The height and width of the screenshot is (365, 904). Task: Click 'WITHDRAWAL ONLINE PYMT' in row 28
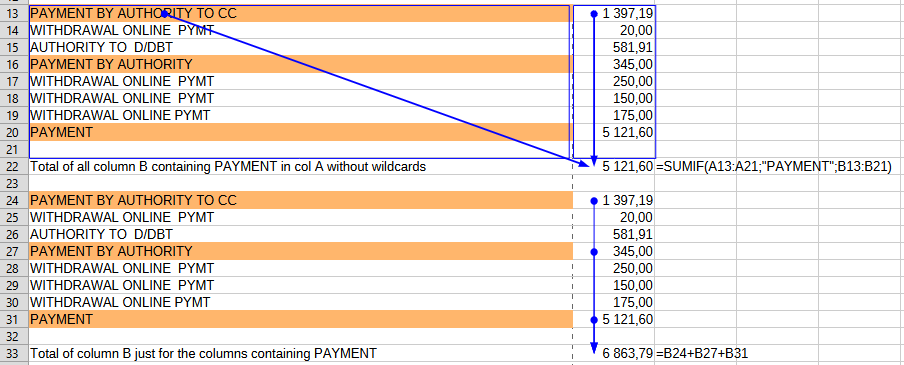(x=122, y=268)
